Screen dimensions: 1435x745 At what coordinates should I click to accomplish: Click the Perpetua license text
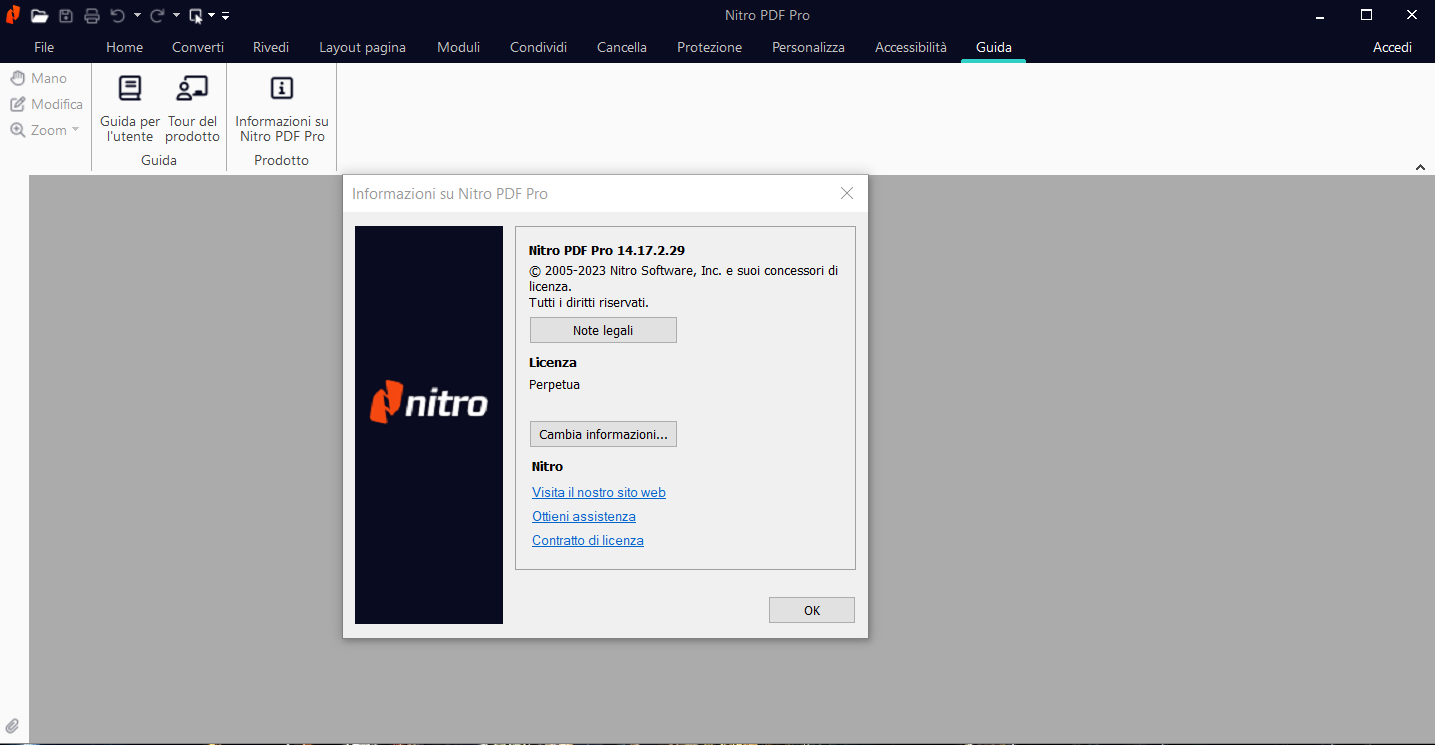(554, 385)
